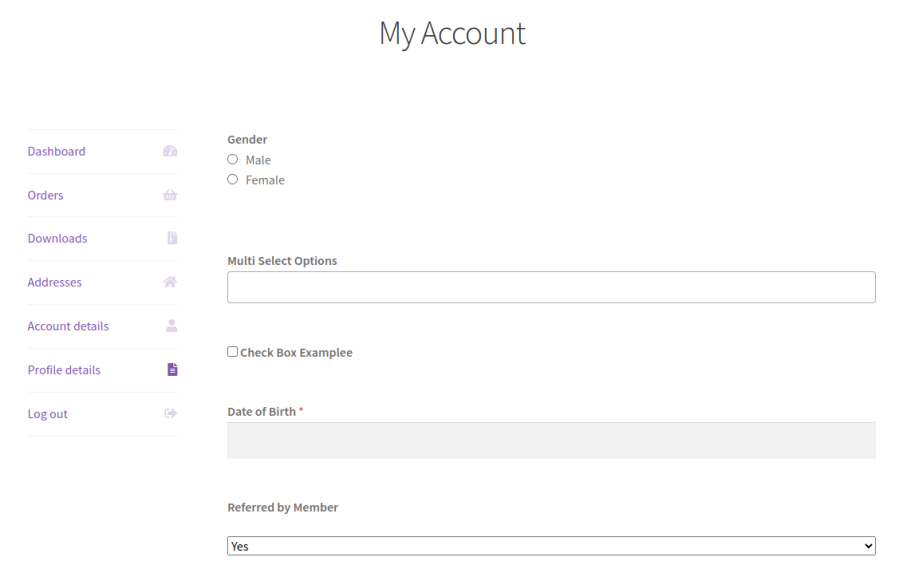The width and height of the screenshot is (899, 569).
Task: Click the dropdown arrow next to Yes
Action: click(867, 546)
